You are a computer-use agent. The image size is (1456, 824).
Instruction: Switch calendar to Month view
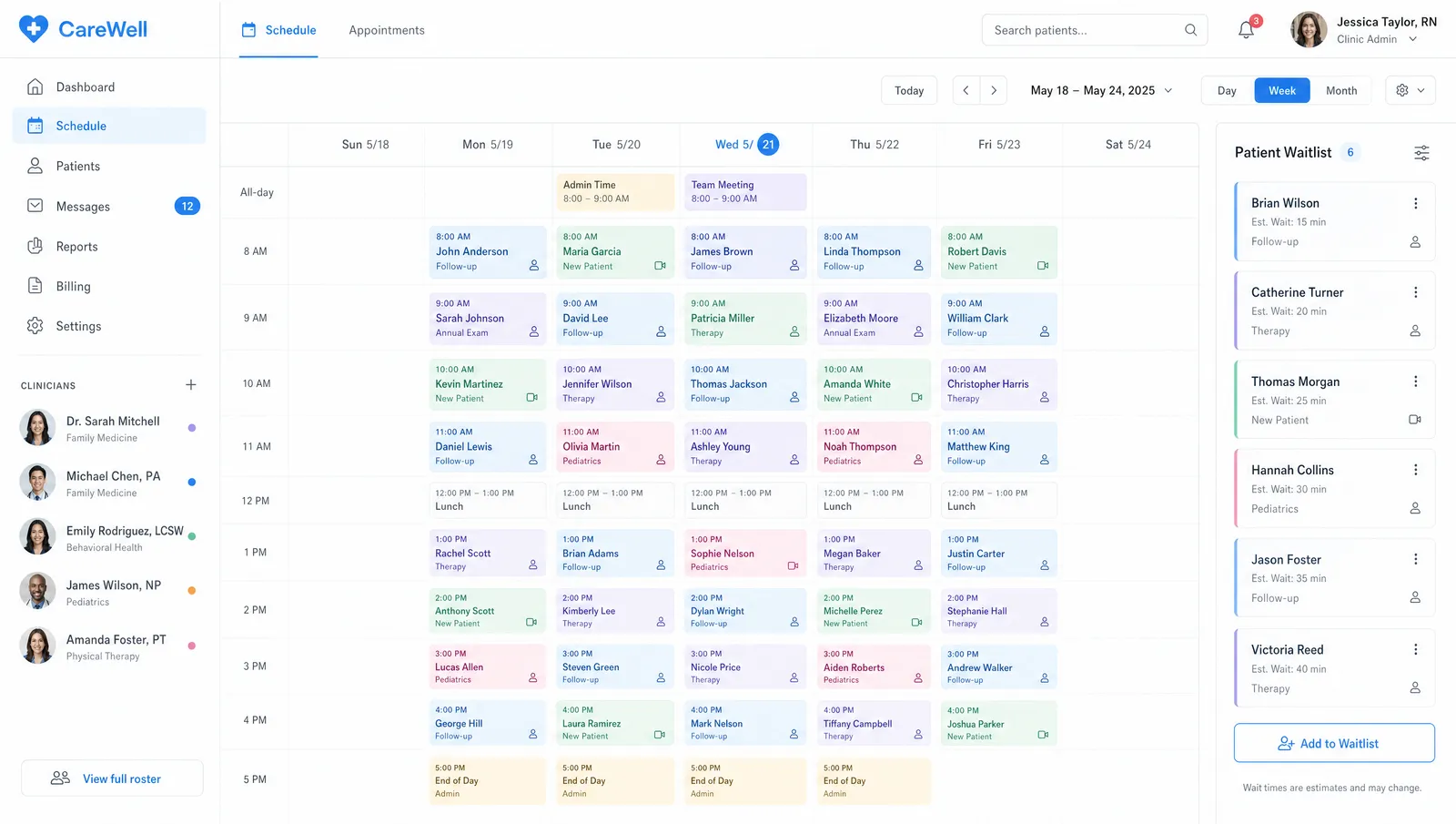coord(1341,90)
